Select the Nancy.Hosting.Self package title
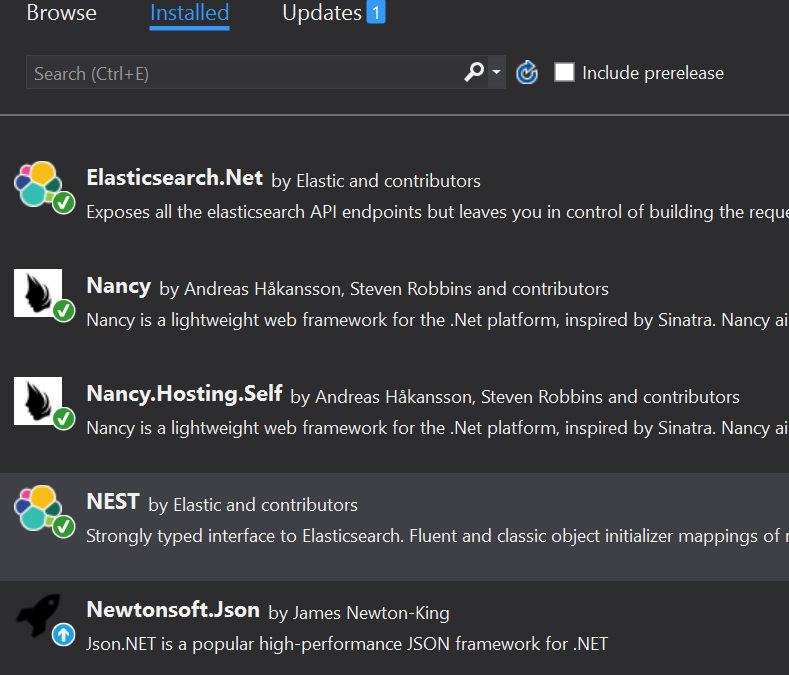This screenshot has height=675, width=789. 184,394
